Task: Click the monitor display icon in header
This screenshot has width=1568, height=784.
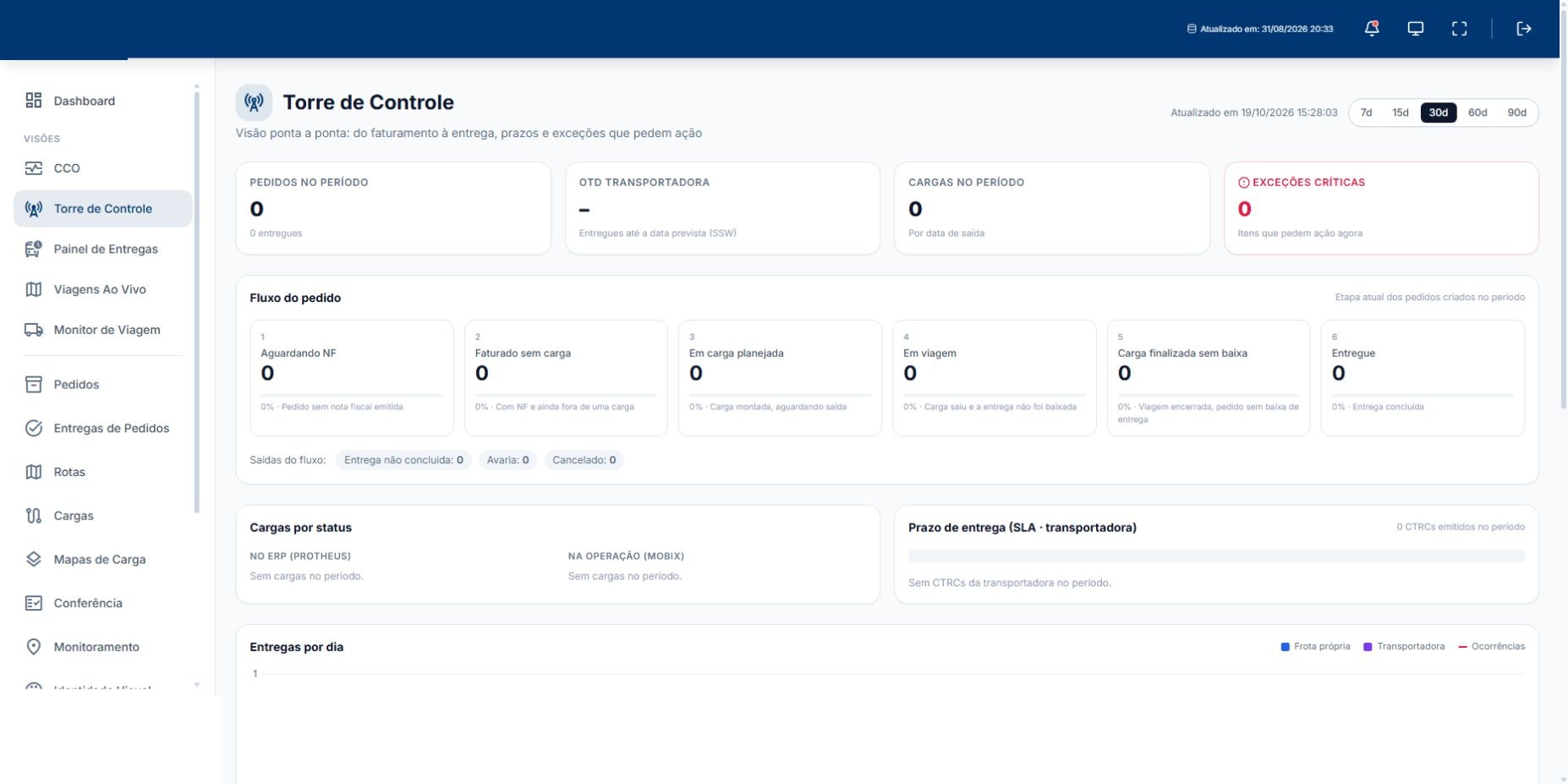Action: pos(1416,29)
